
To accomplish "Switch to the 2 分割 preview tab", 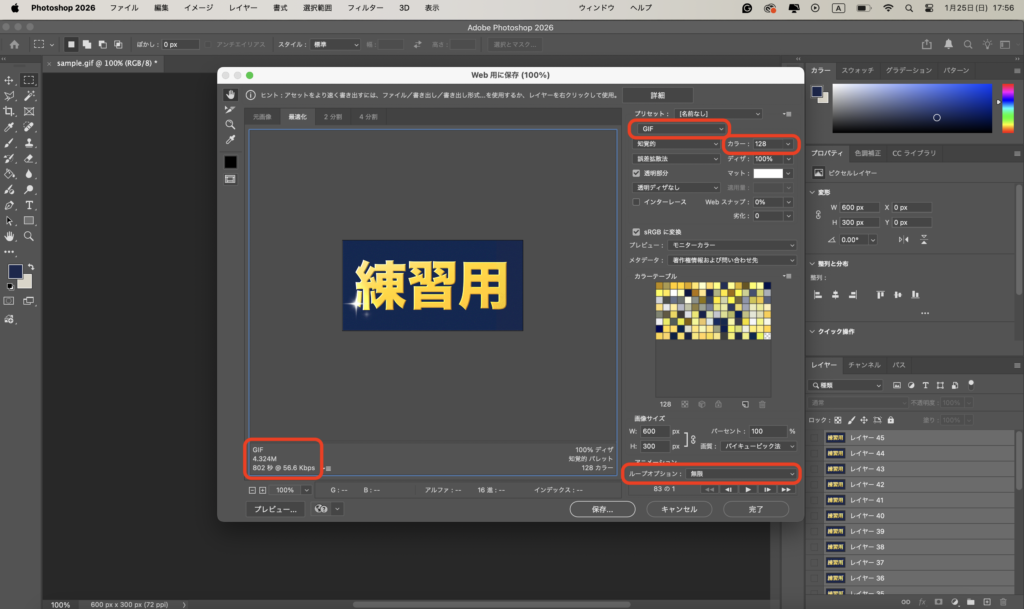I will coord(331,116).
